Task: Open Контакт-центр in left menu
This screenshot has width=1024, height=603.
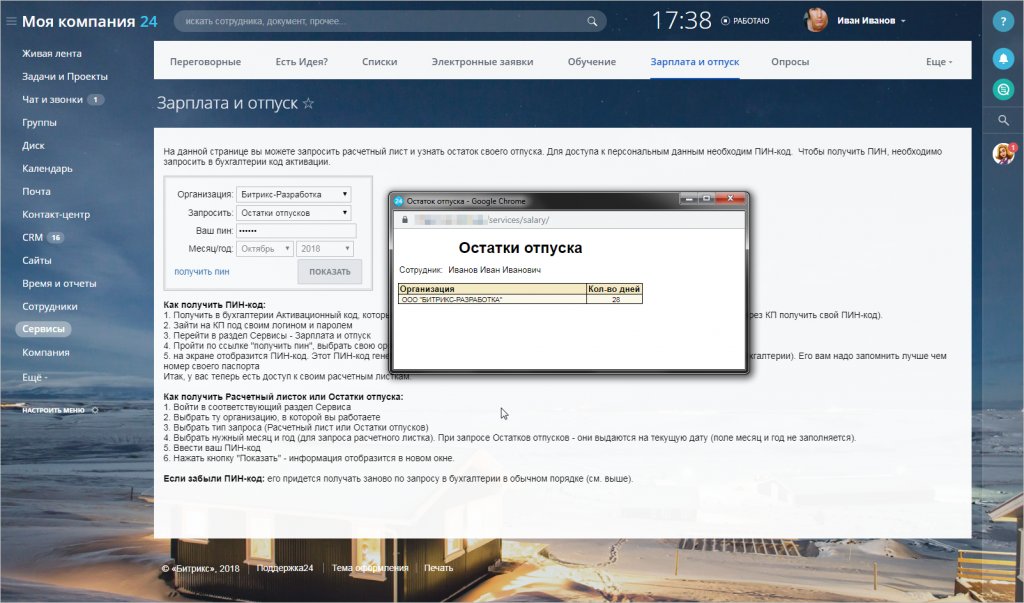Action: click(56, 214)
